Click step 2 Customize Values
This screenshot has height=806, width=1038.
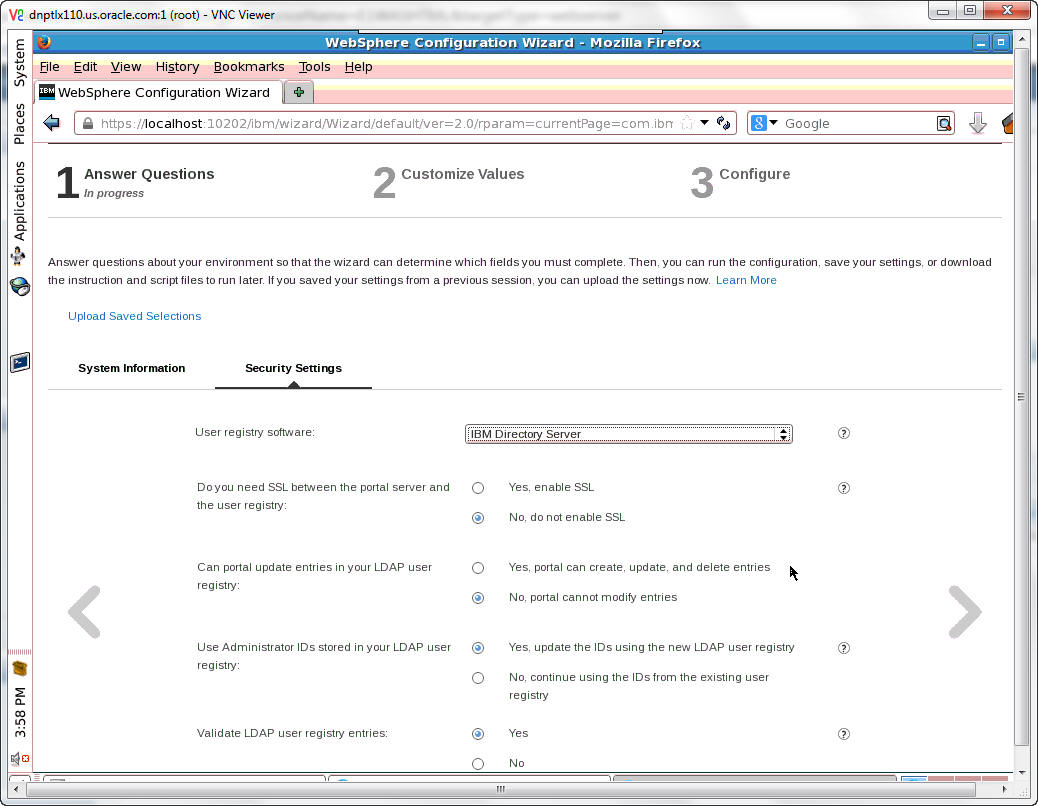[x=449, y=182]
